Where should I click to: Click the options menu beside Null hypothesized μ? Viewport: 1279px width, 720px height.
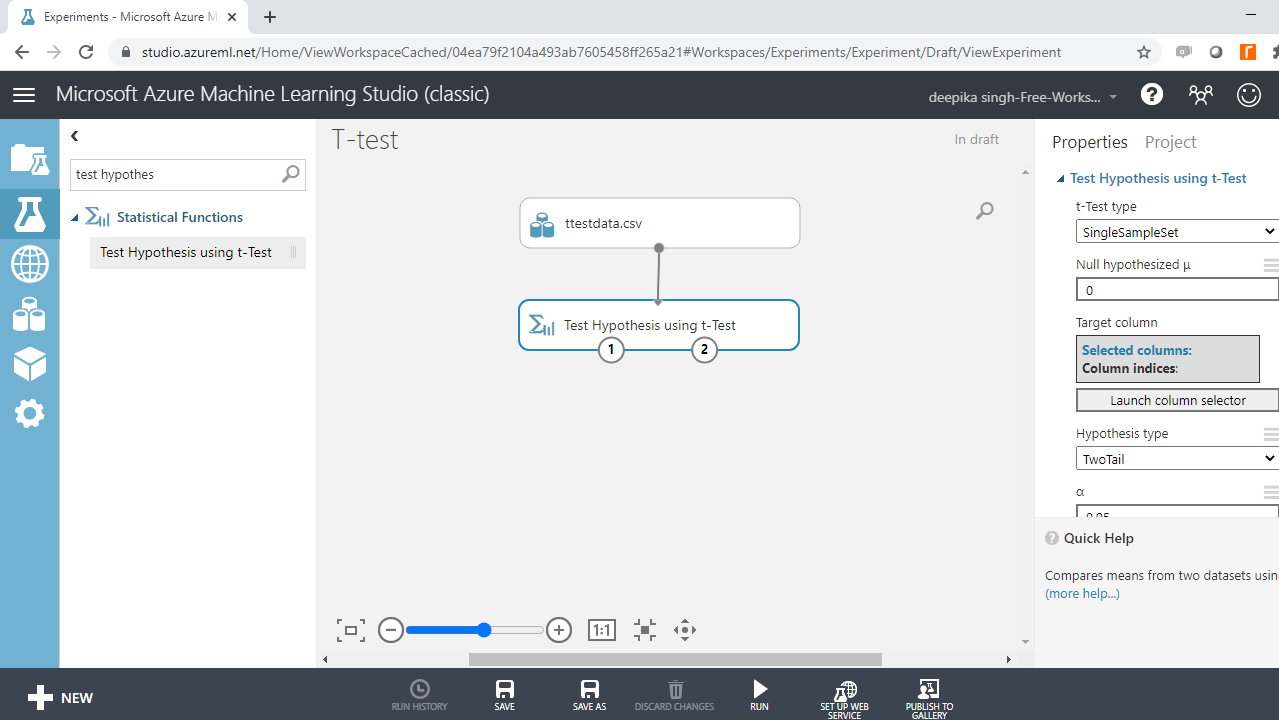(1271, 265)
